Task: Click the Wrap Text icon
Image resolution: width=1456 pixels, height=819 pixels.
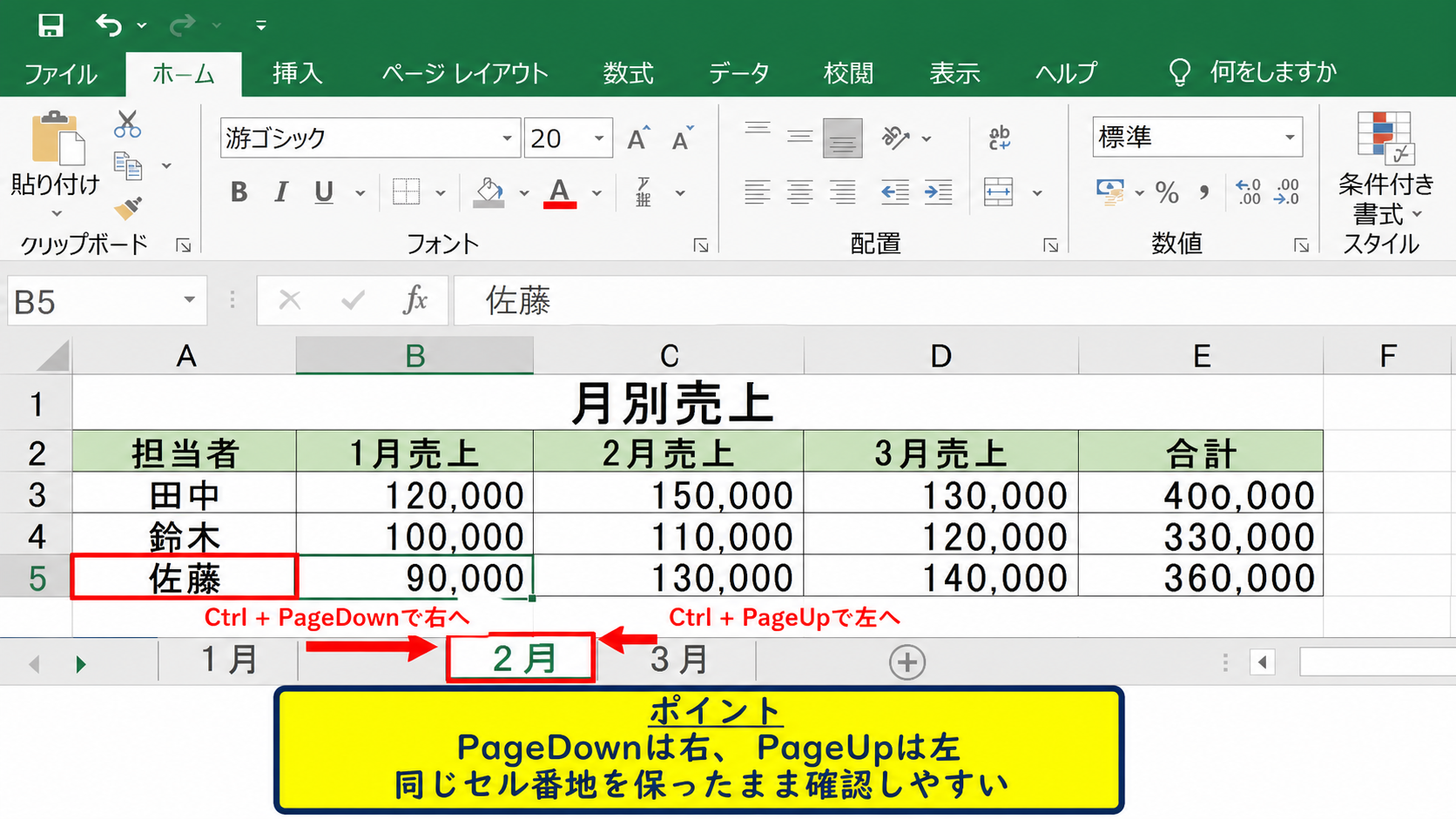Action: [x=999, y=138]
